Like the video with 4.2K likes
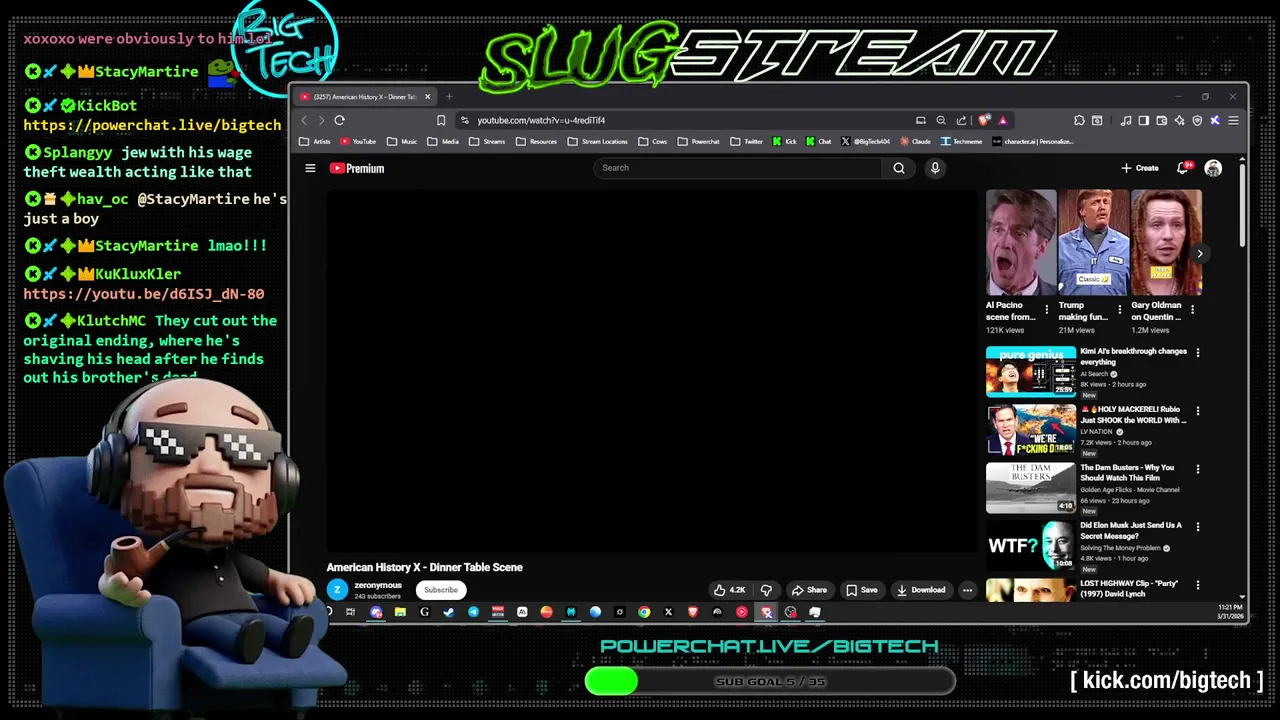 729,590
